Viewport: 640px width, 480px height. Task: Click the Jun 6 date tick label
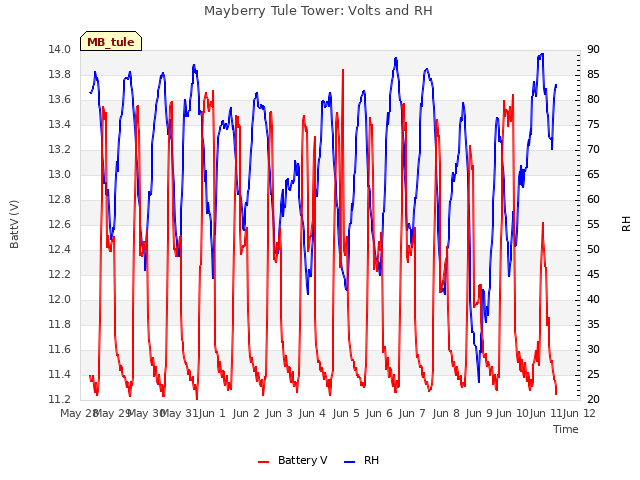[379, 413]
